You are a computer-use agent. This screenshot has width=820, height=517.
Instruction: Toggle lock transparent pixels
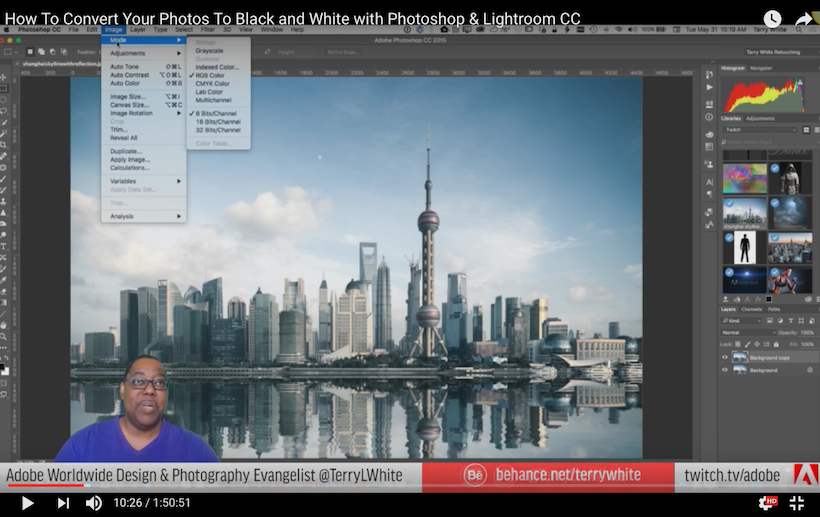click(x=738, y=344)
